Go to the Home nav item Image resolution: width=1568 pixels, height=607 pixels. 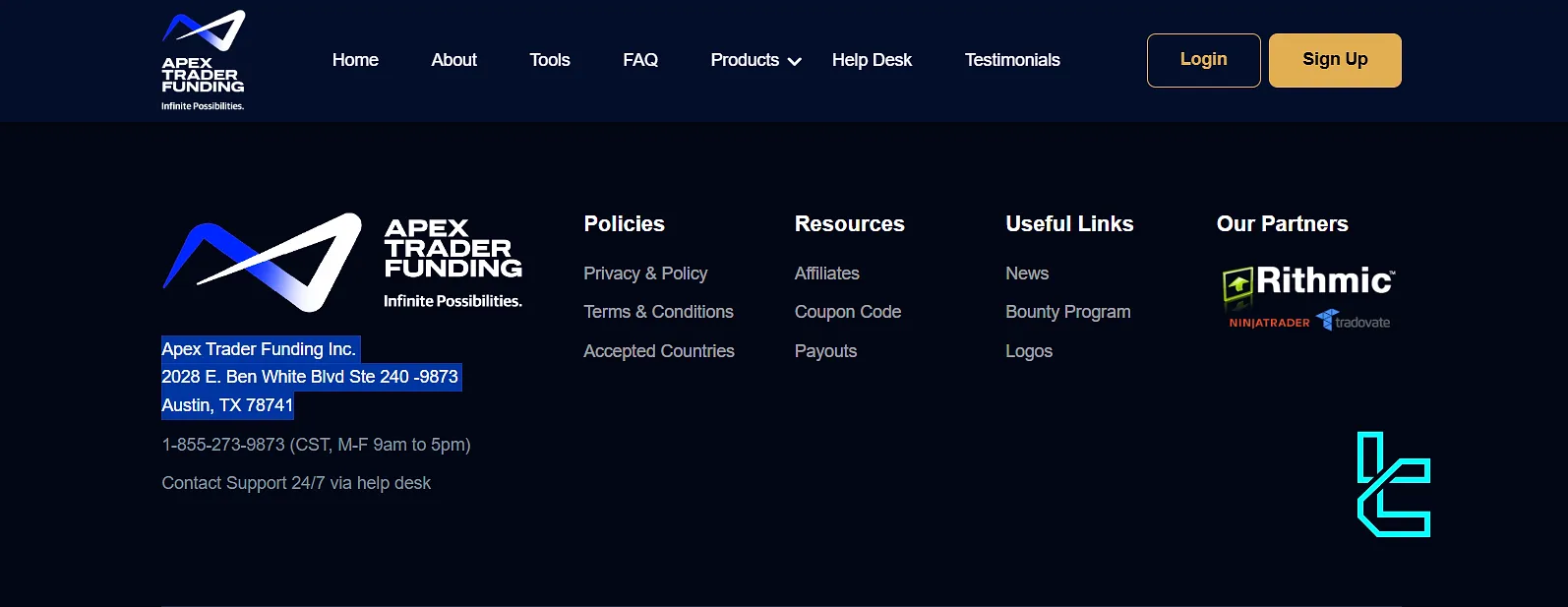[355, 60]
